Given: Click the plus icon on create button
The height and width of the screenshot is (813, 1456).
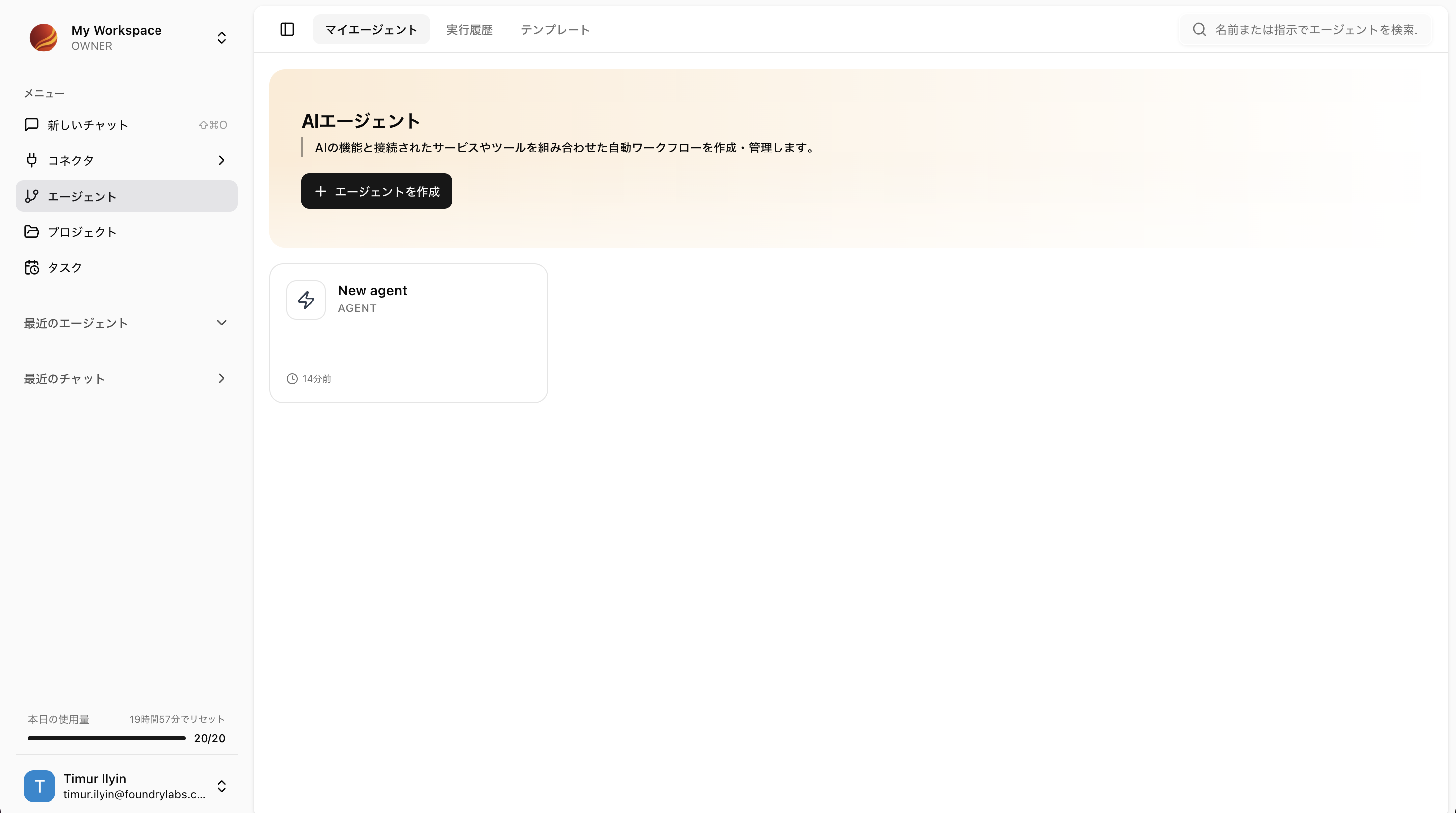Looking at the screenshot, I should (x=320, y=192).
